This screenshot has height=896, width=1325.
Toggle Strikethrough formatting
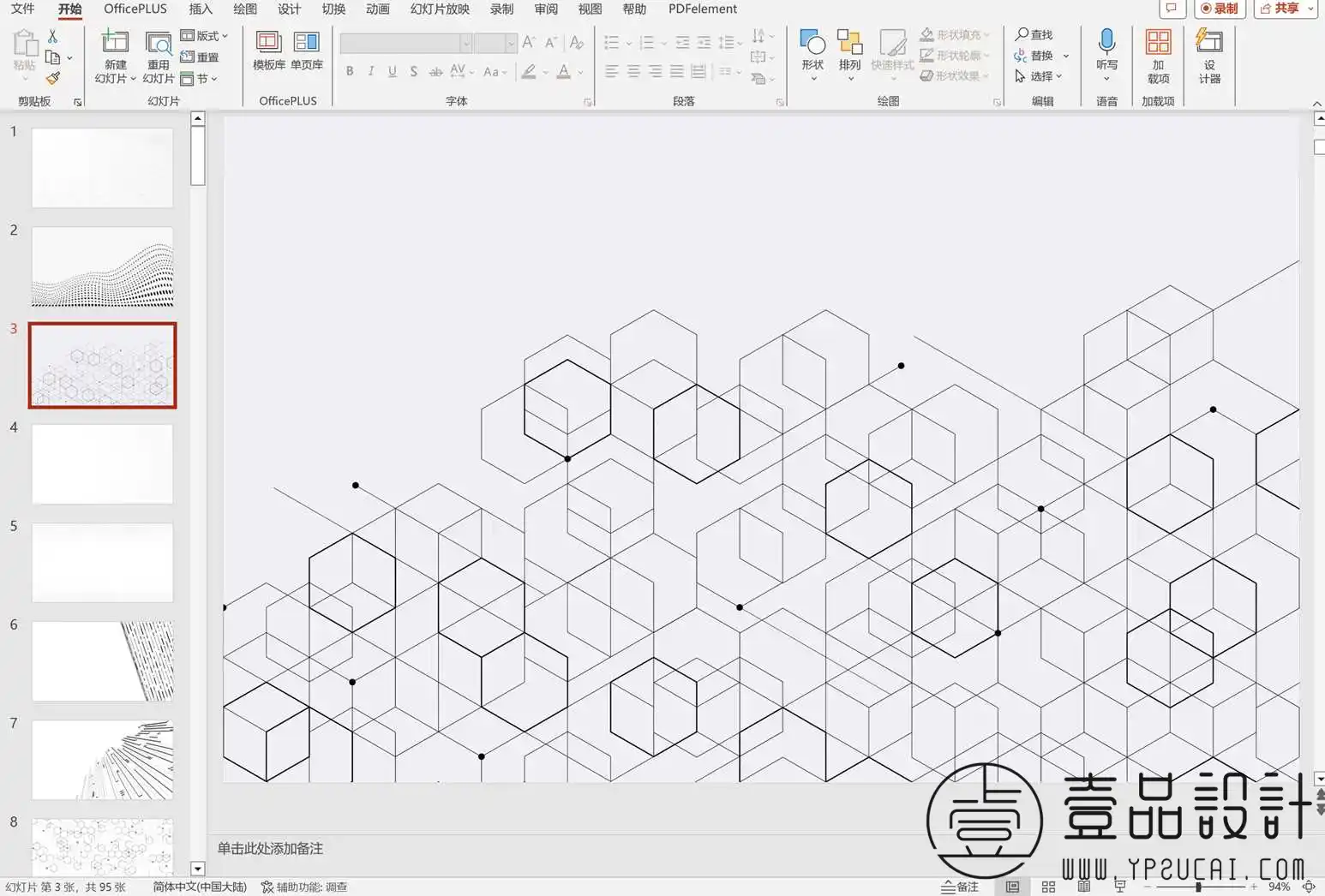click(435, 72)
